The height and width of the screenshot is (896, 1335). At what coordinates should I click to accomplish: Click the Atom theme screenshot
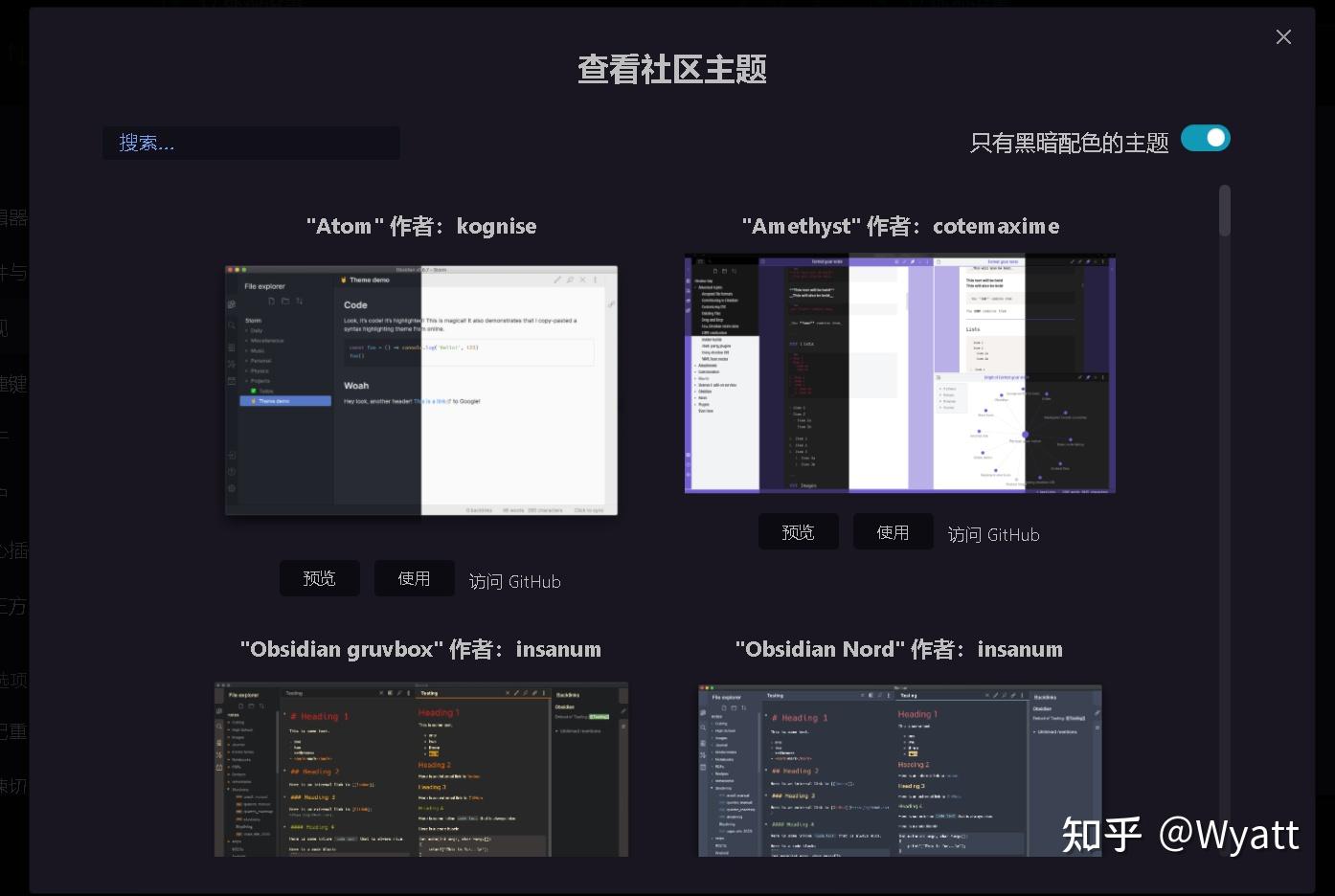420,390
